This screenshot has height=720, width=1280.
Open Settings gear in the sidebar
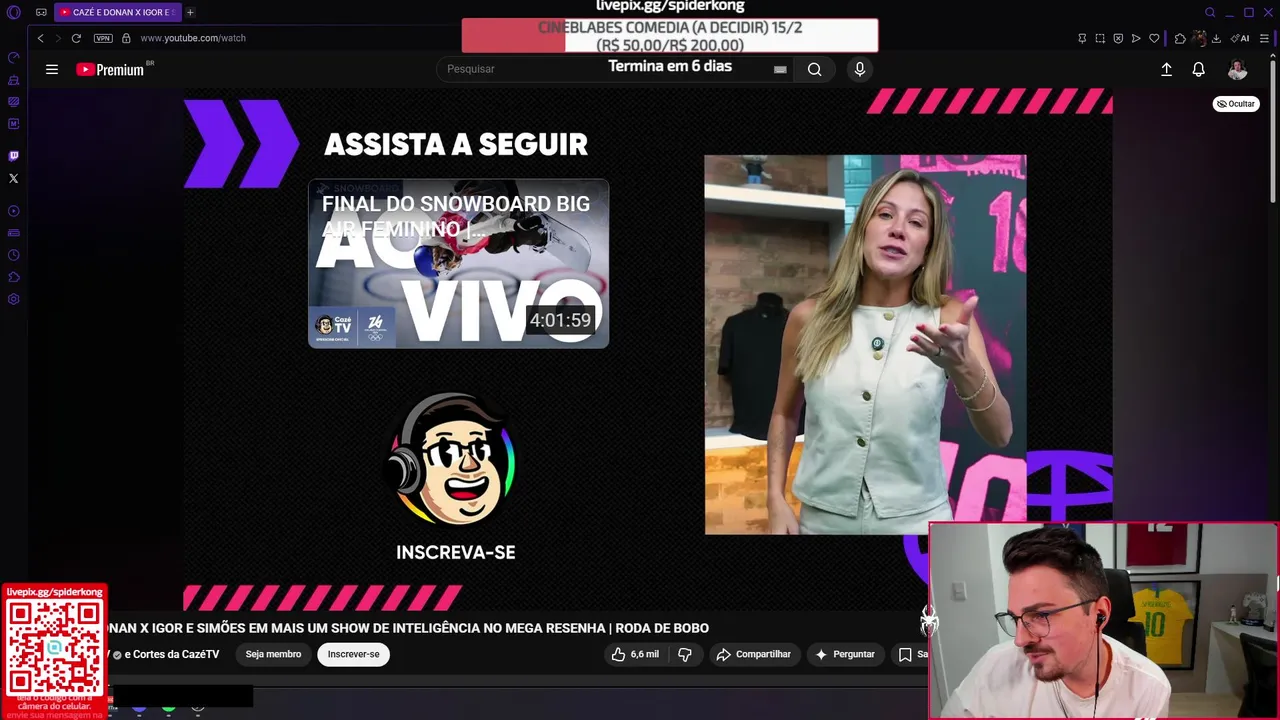(x=13, y=299)
